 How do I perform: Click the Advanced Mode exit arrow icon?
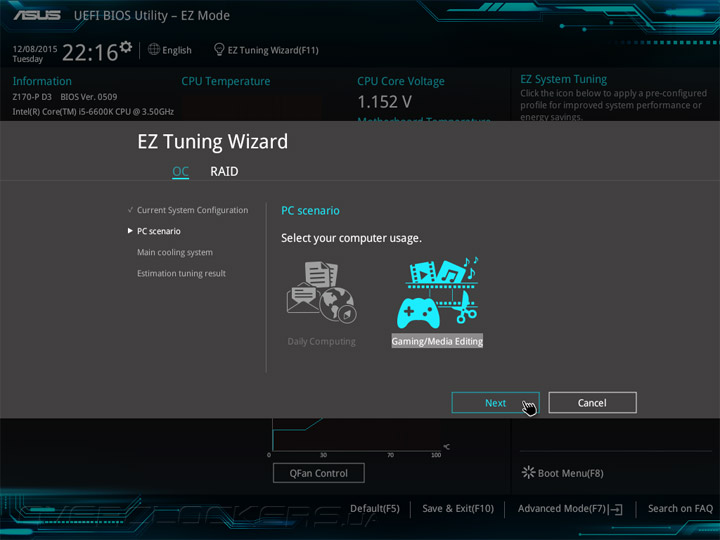tap(616, 509)
